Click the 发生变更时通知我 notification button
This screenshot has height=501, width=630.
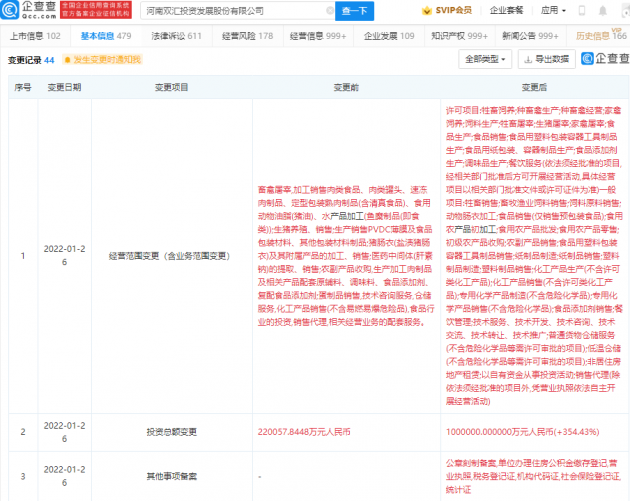click(102, 60)
